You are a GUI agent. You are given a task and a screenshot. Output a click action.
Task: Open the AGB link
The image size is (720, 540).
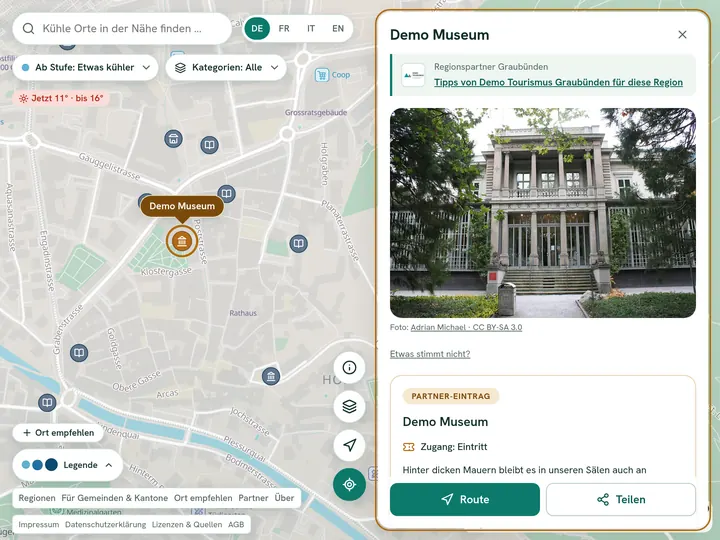236,524
